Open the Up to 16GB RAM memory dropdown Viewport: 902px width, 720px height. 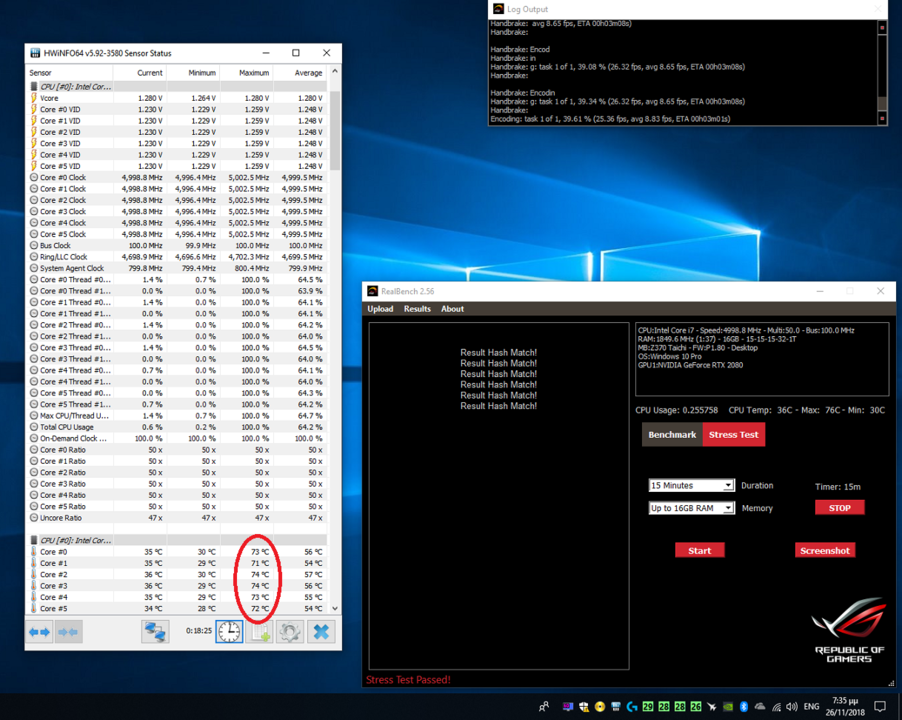point(691,508)
